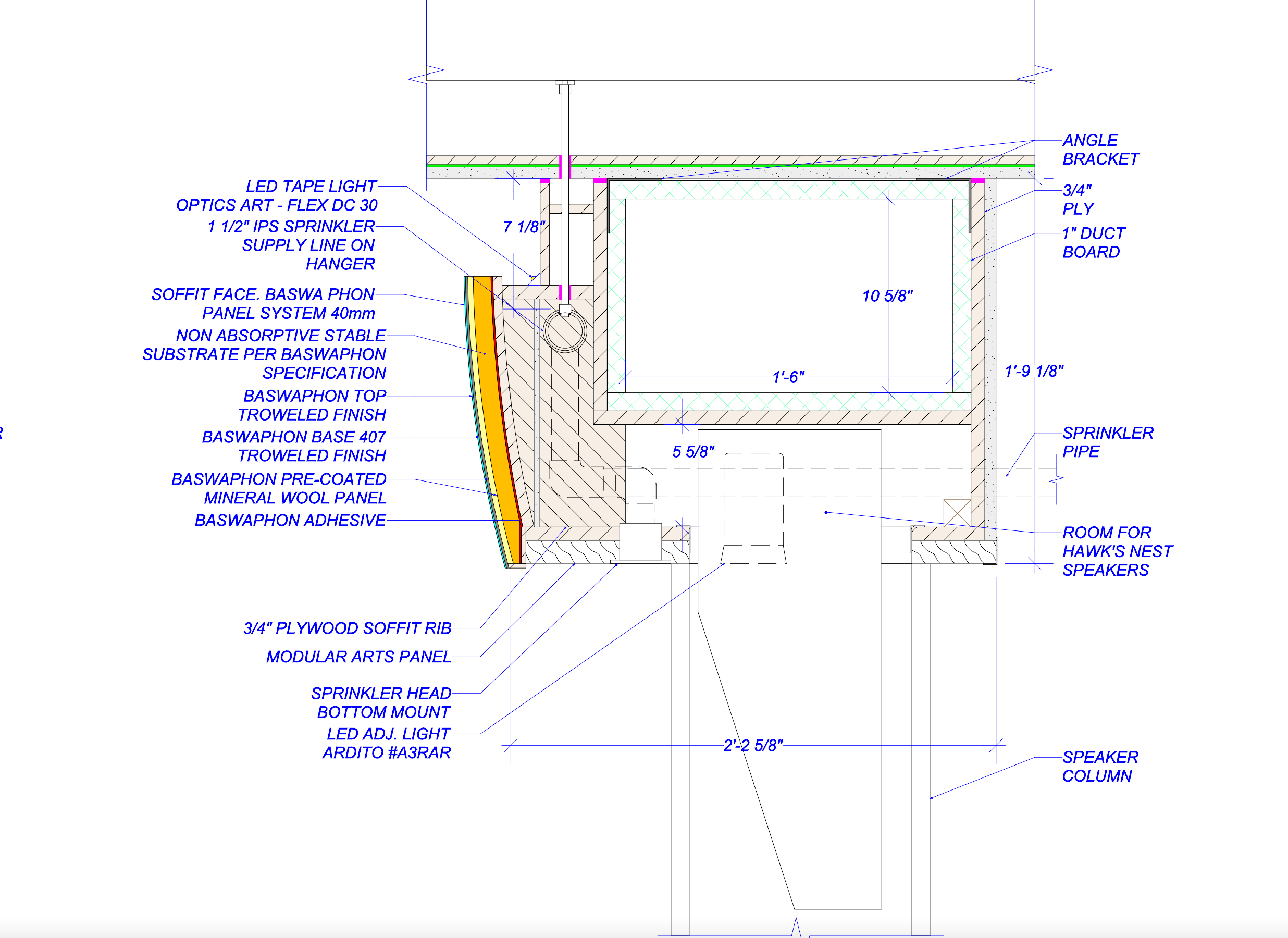Screen dimensions: 1288x938
Task: Click the circular sprinkler supply pipe section
Action: [x=564, y=332]
